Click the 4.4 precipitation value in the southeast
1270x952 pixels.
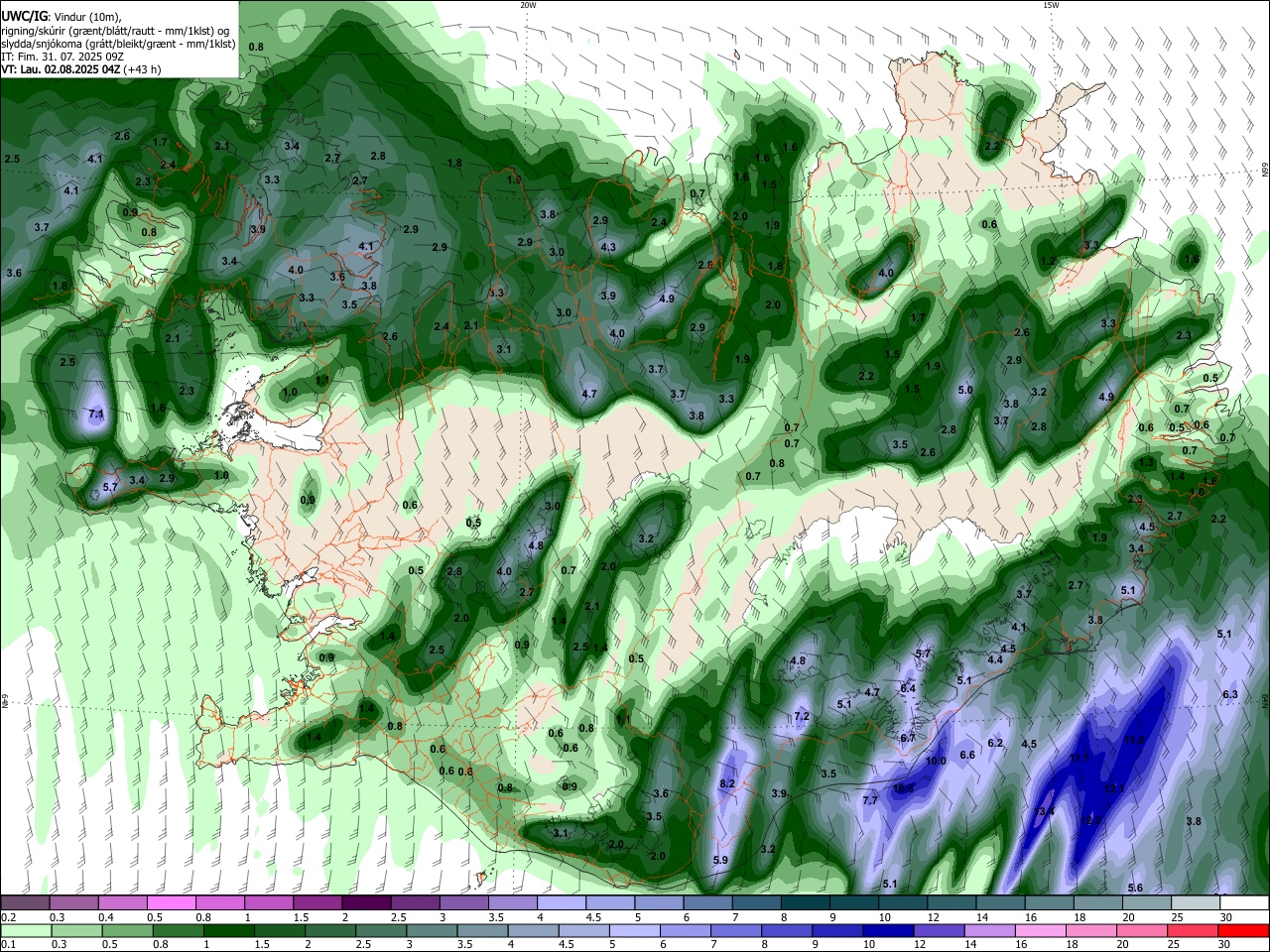click(995, 659)
